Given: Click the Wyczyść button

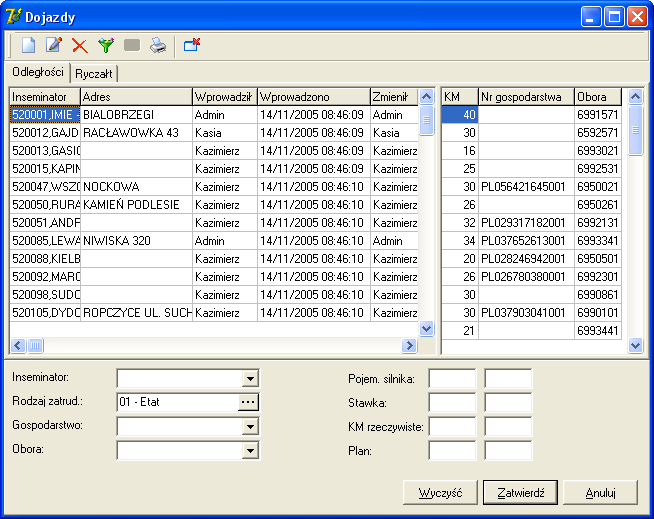Looking at the screenshot, I should point(440,493).
